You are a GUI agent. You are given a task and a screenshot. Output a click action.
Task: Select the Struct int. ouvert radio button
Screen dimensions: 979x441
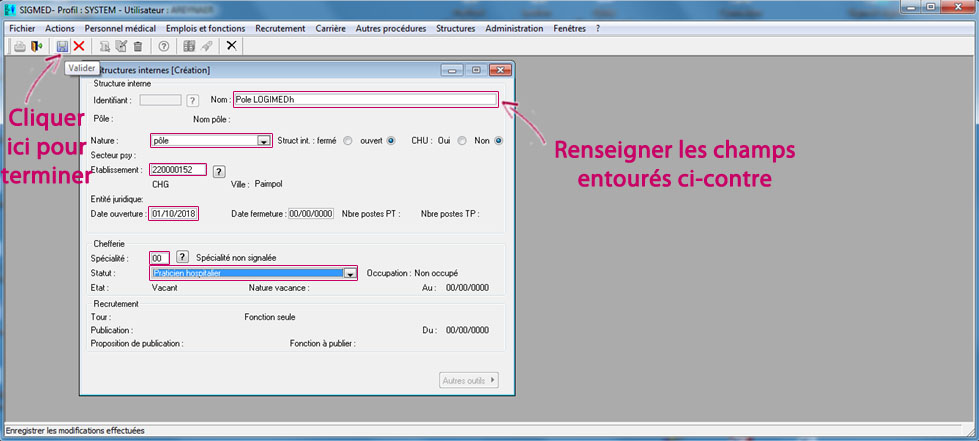tap(391, 141)
